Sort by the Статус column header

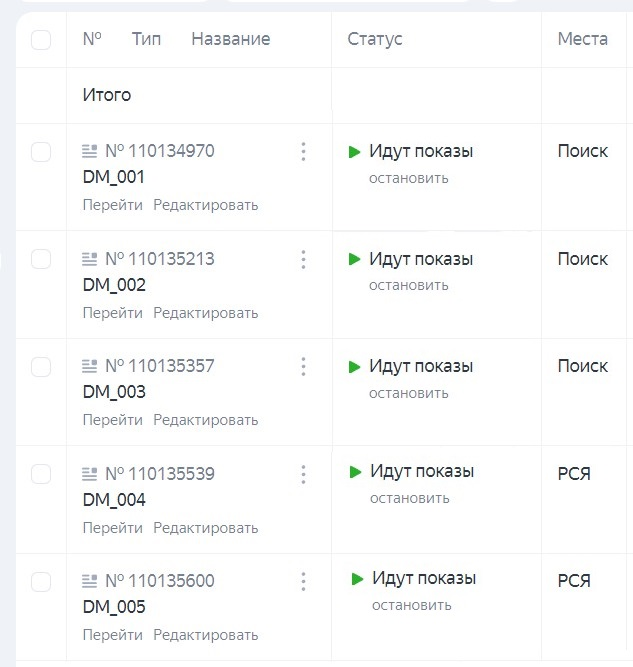pyautogui.click(x=375, y=39)
